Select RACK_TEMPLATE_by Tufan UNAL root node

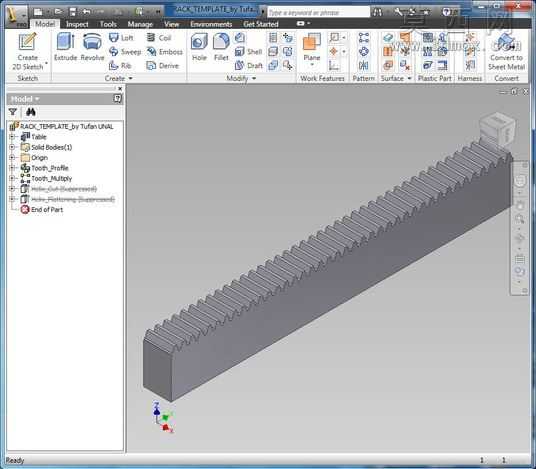62,126
